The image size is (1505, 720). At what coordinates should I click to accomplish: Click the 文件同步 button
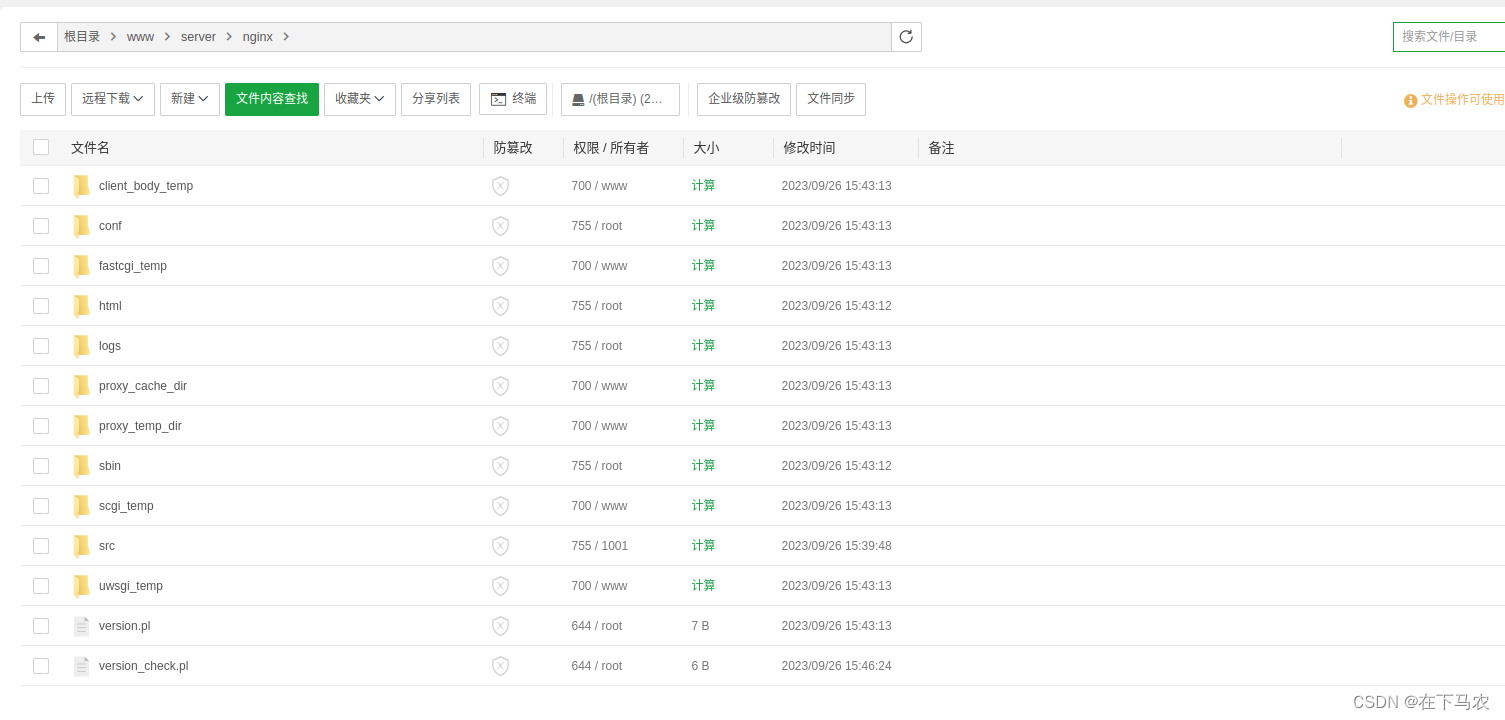[x=831, y=99]
